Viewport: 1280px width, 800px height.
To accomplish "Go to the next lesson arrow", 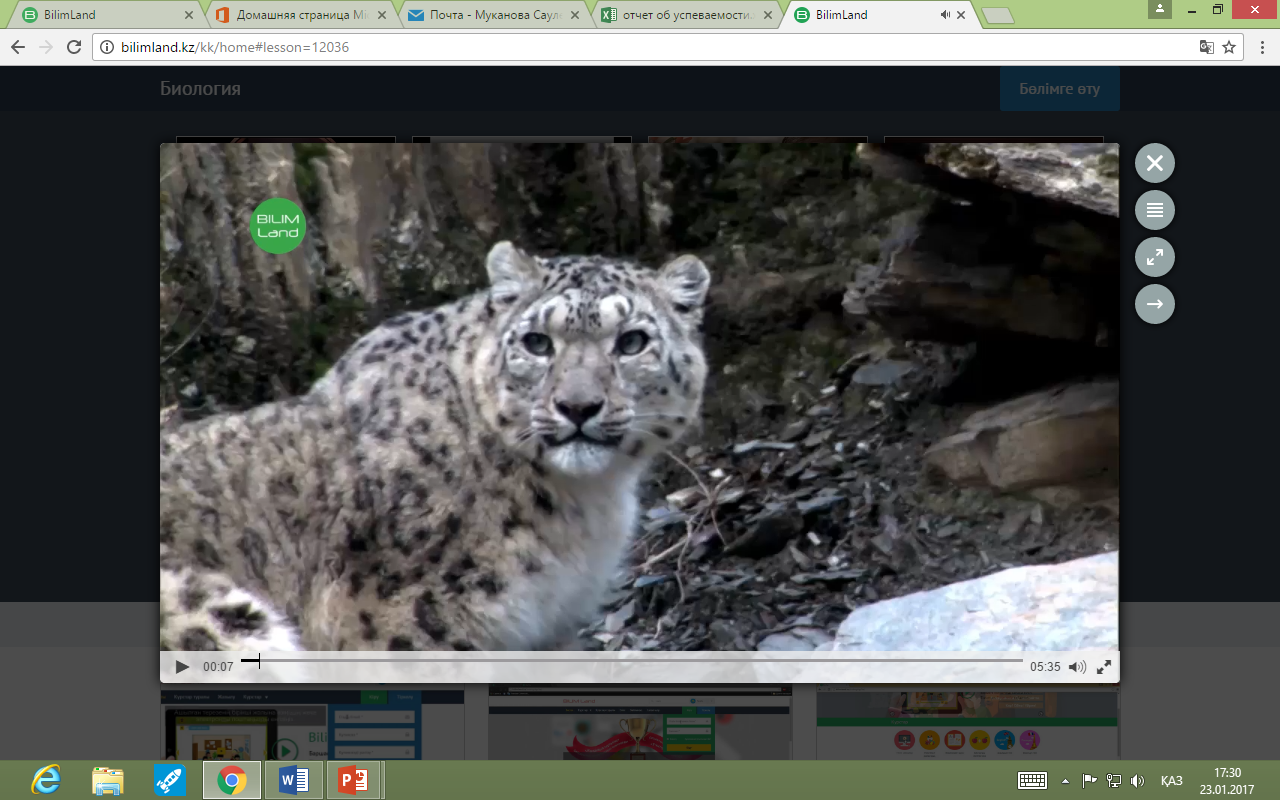I will tap(1155, 304).
